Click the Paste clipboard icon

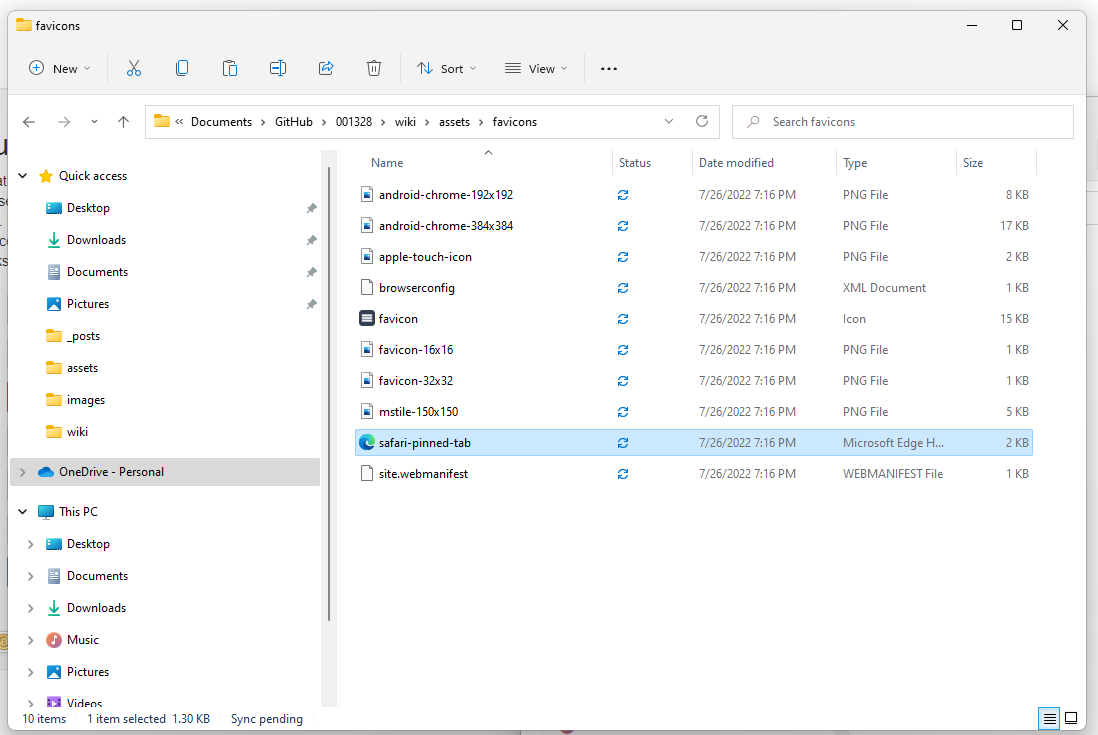tap(230, 68)
